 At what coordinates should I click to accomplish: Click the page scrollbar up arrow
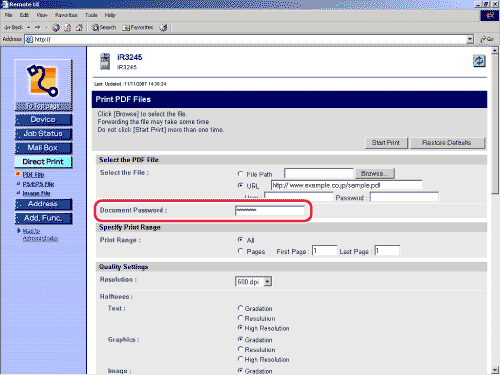[x=495, y=51]
